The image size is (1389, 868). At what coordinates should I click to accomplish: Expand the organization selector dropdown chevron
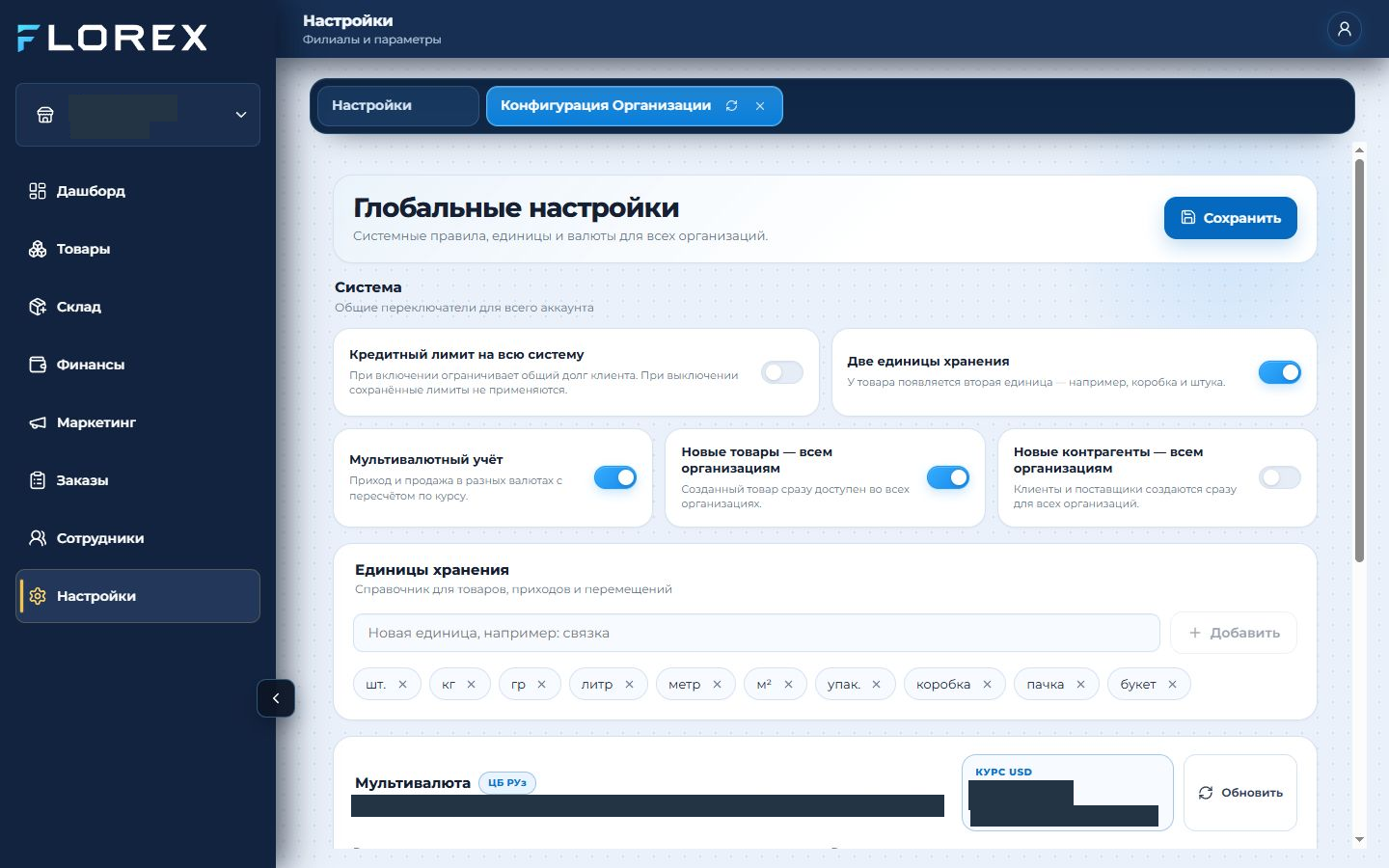(241, 115)
